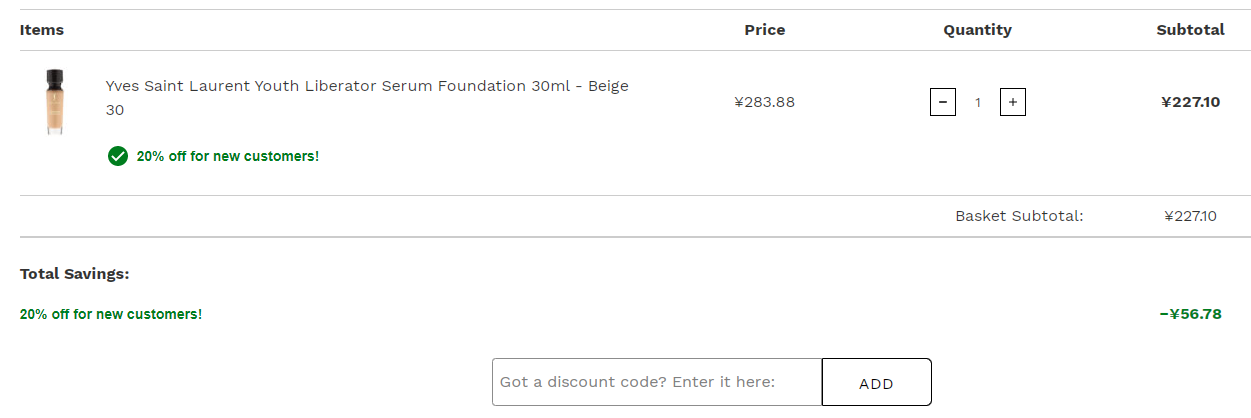Click the discount code input field
Image resolution: width=1251 pixels, height=418 pixels.
click(x=657, y=382)
